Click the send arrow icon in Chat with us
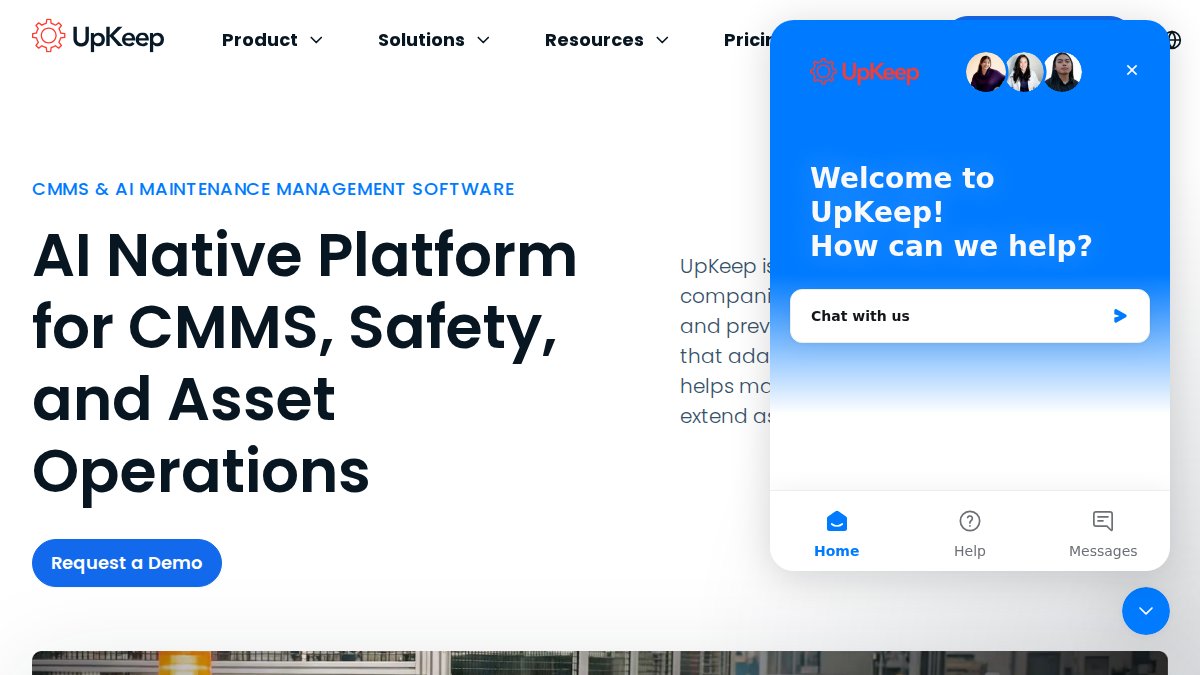 tap(1120, 316)
